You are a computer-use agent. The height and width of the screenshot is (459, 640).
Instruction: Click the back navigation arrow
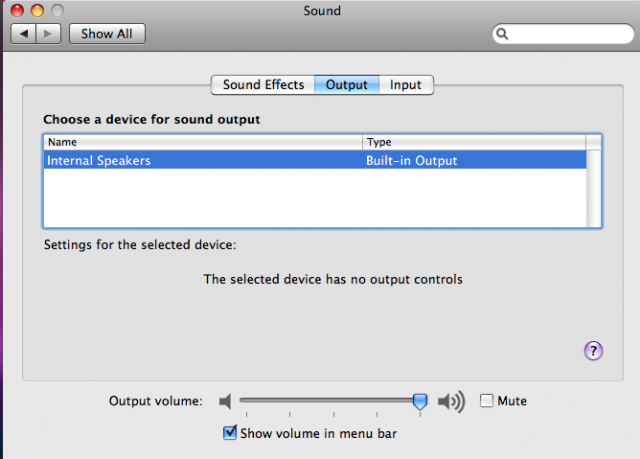[x=24, y=33]
